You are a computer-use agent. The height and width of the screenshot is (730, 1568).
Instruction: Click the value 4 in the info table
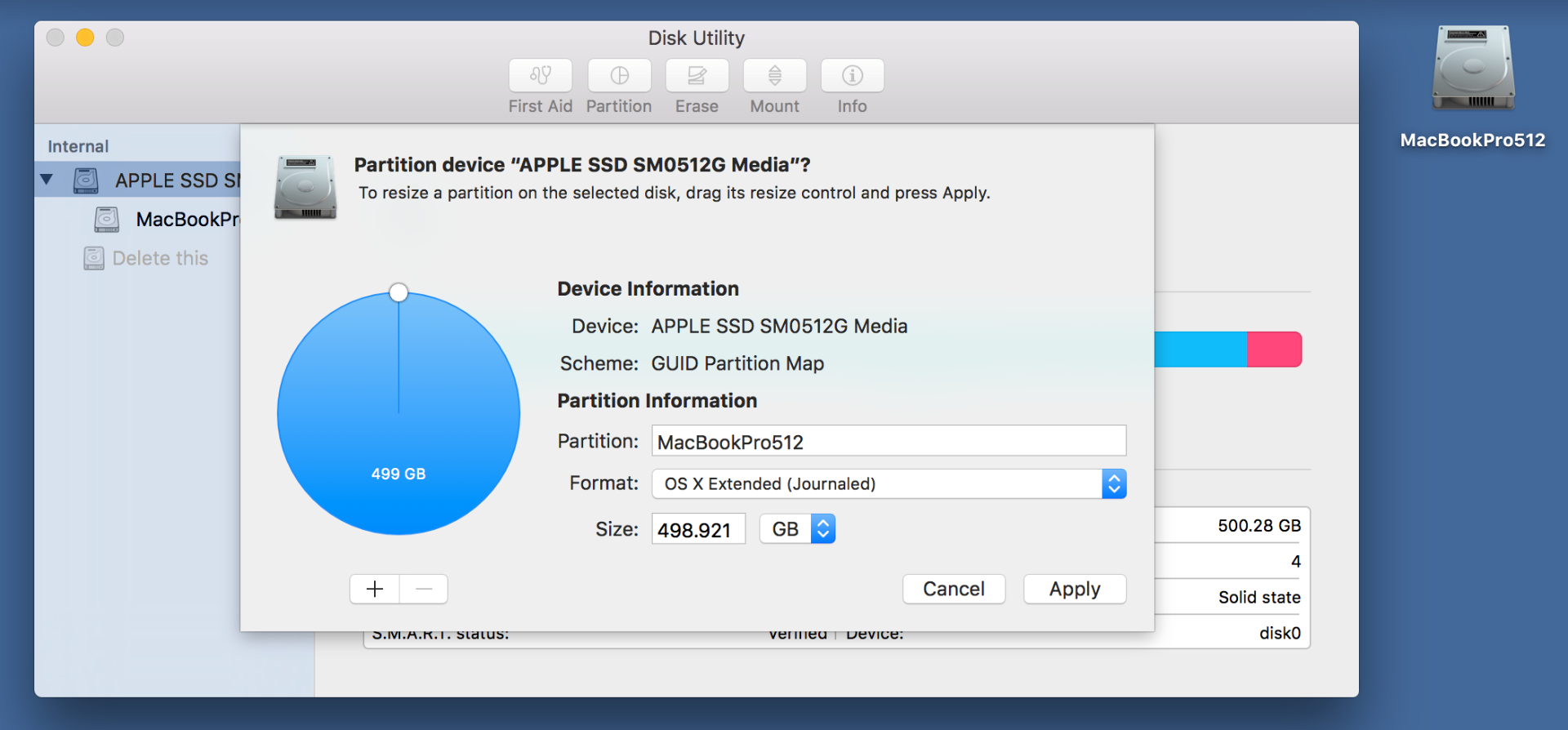[x=1296, y=562]
